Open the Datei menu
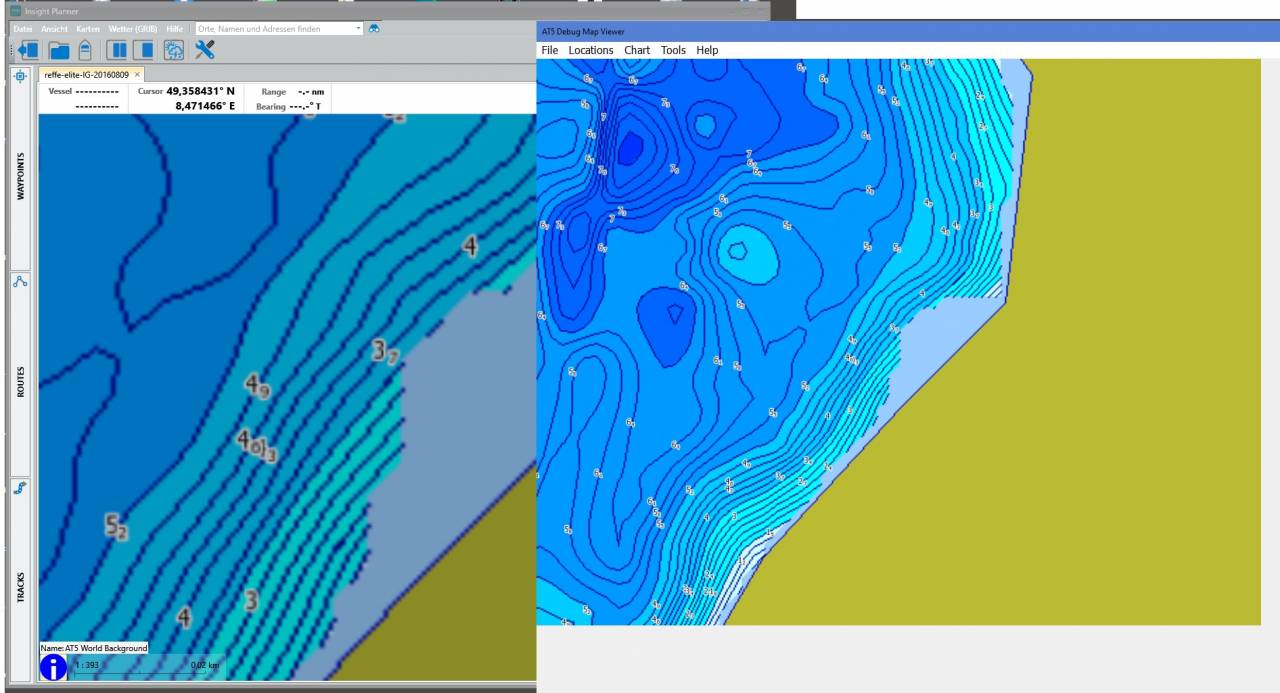This screenshot has width=1280, height=693. pyautogui.click(x=23, y=29)
